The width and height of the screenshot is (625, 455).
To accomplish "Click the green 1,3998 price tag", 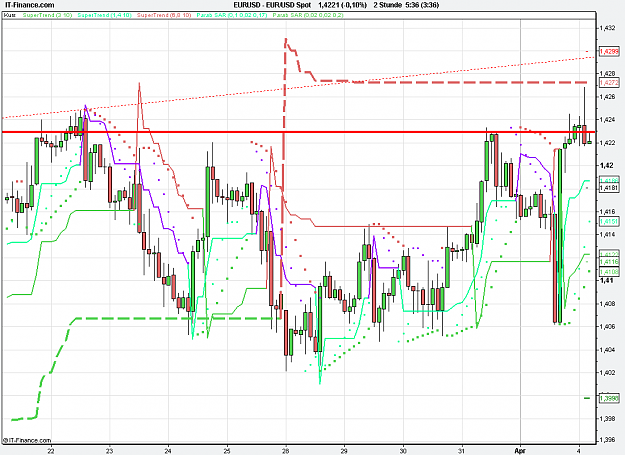I will (609, 398).
